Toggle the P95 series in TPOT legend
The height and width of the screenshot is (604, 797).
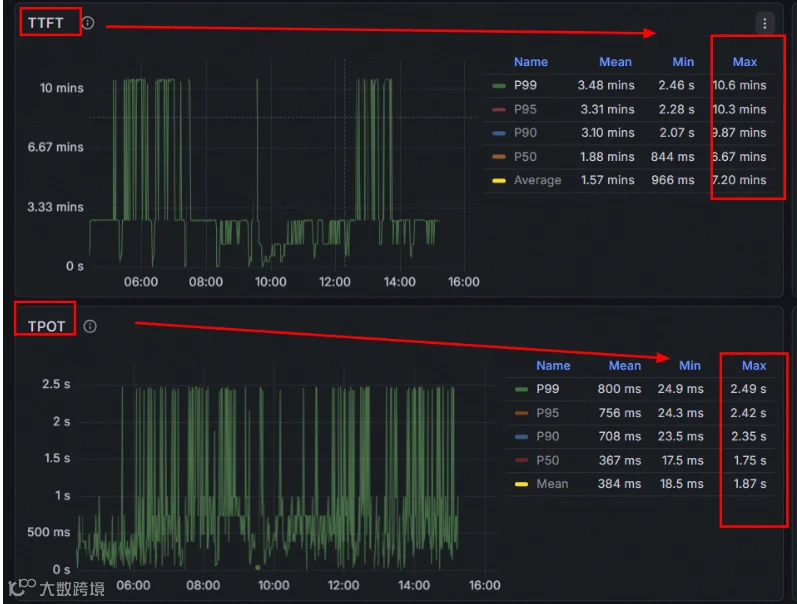pos(547,413)
